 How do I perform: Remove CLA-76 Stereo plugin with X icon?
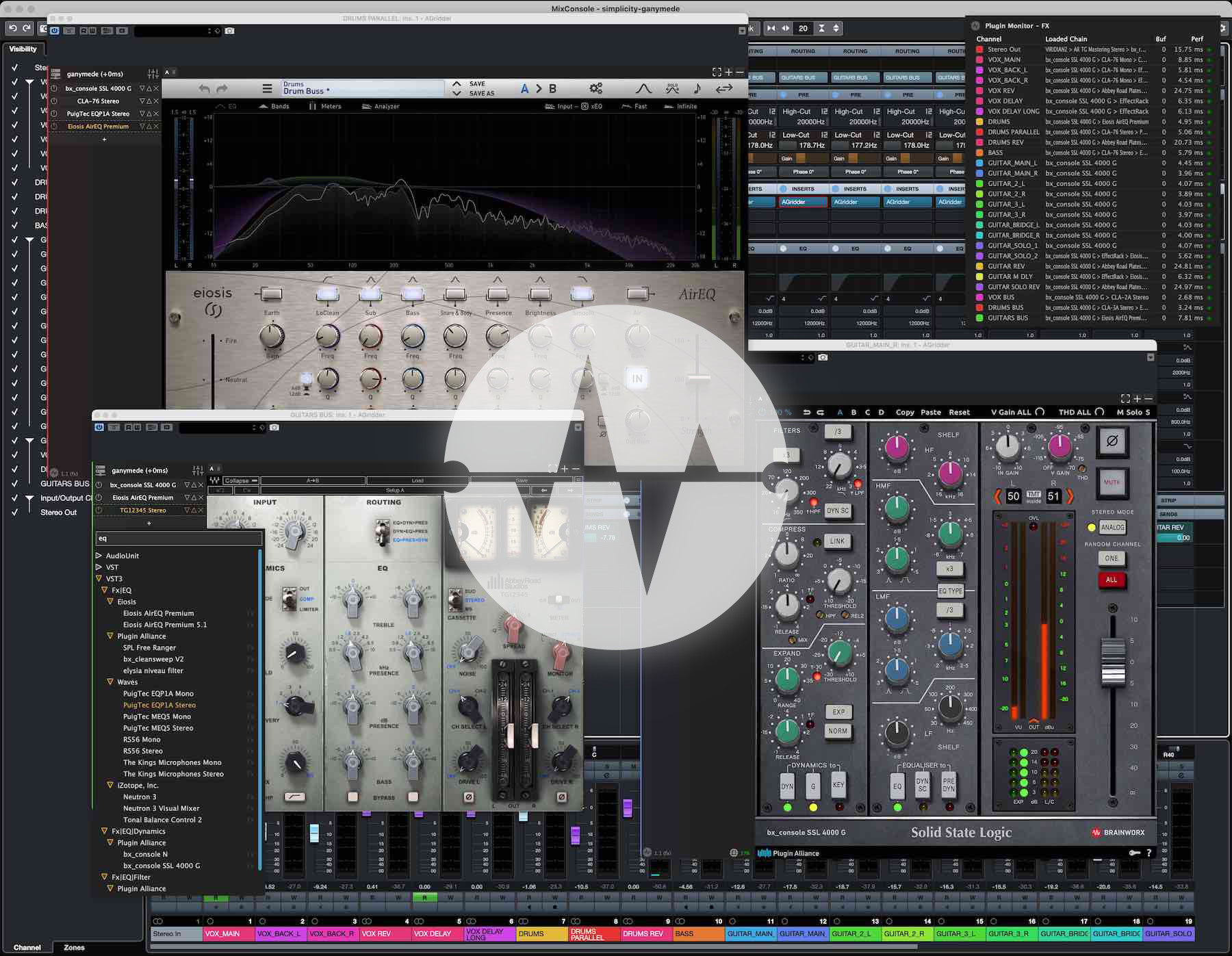point(156,101)
